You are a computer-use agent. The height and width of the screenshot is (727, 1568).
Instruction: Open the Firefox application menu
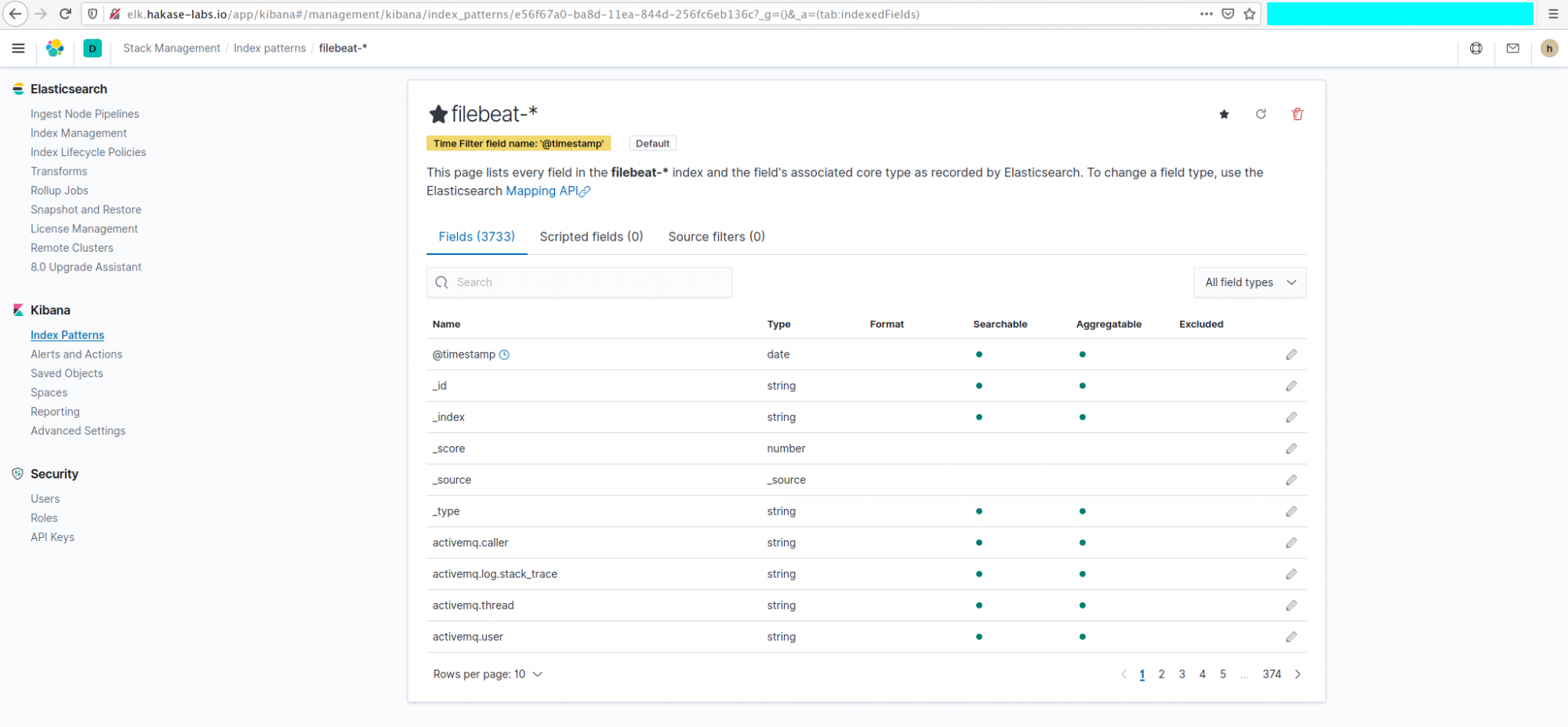point(1553,14)
